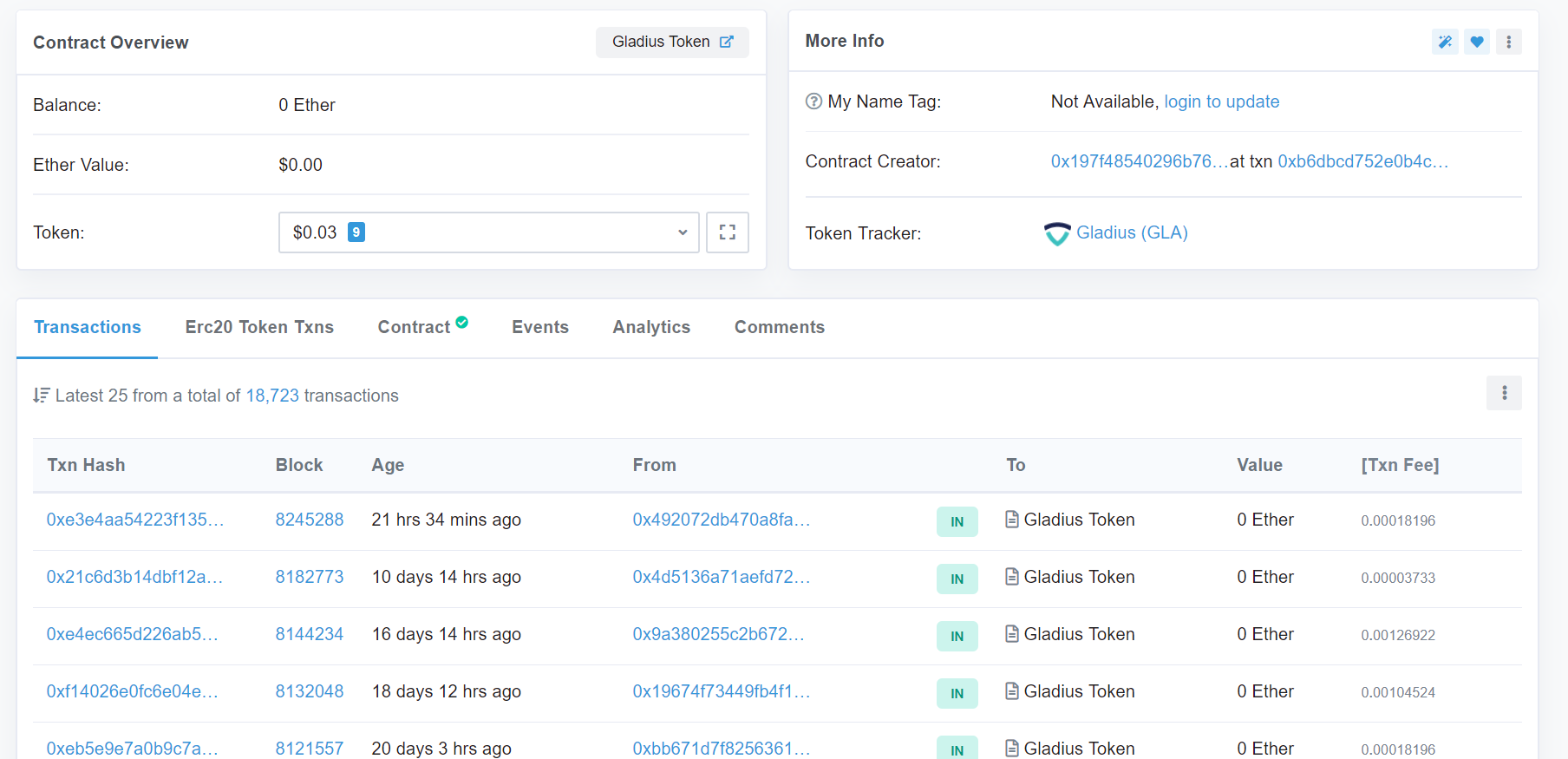Click the Gladius token logo icon

(1057, 233)
